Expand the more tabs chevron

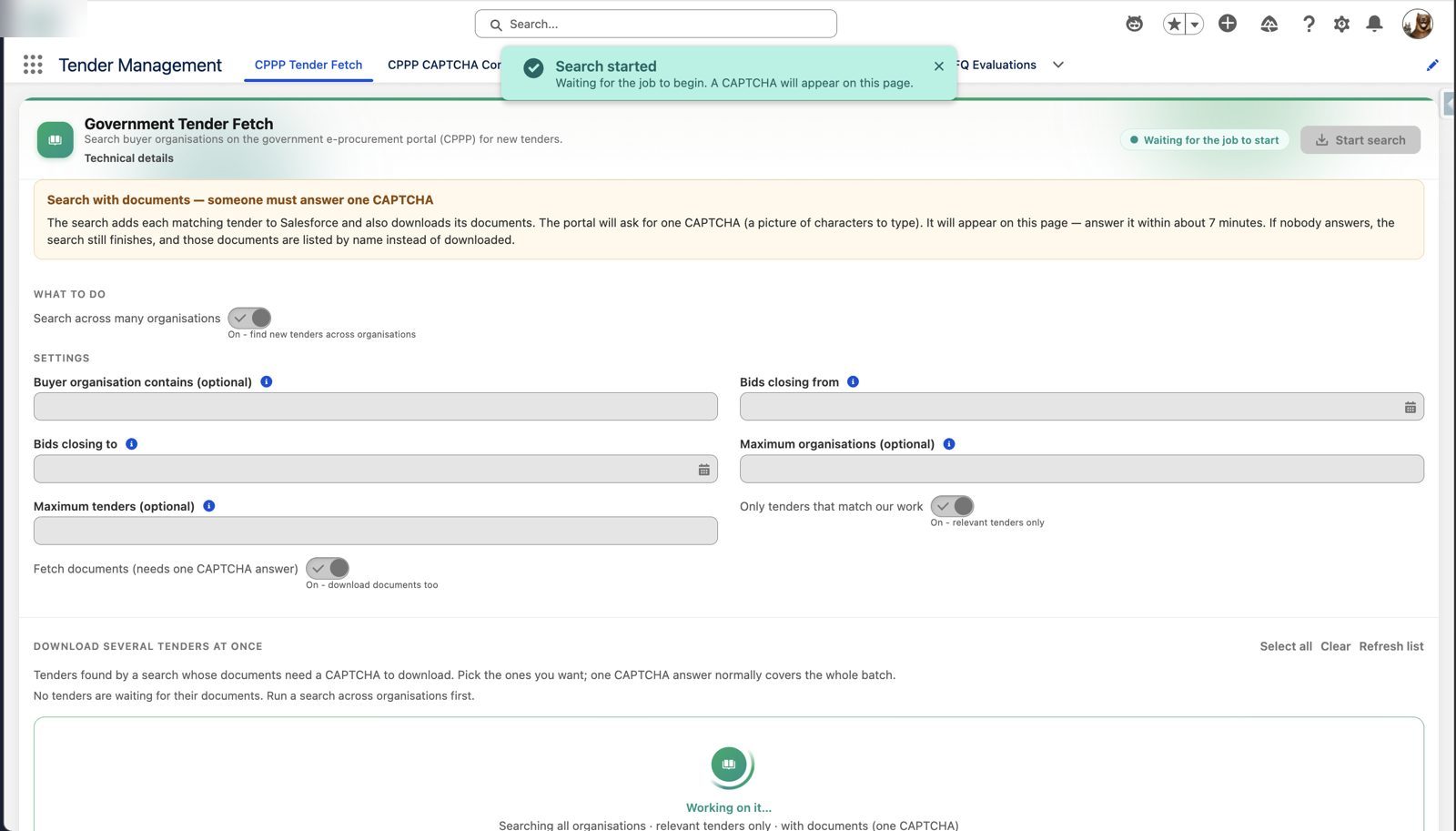[x=1058, y=65]
